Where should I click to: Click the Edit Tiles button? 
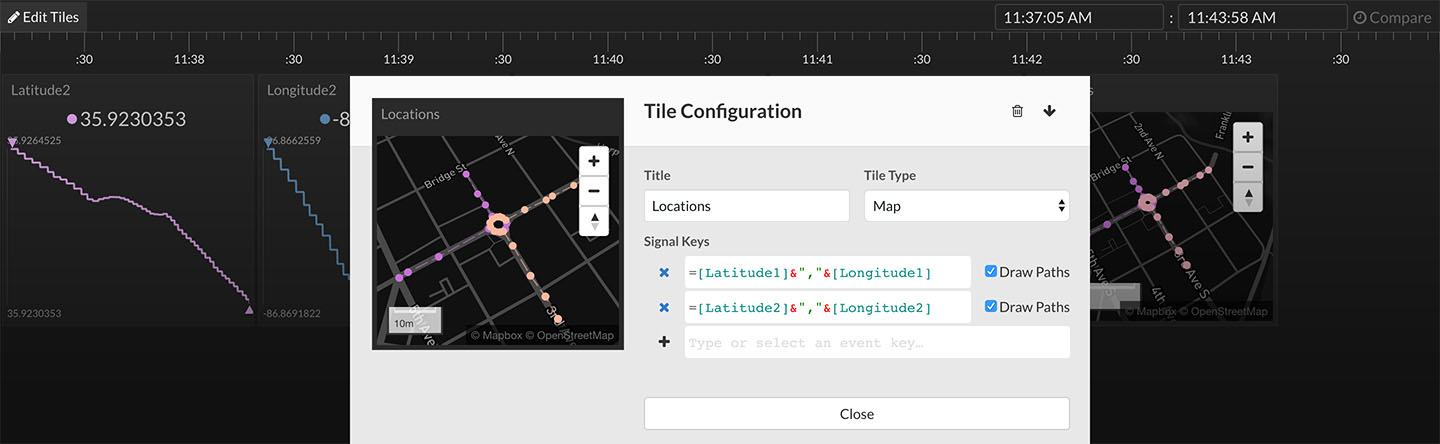pos(44,17)
